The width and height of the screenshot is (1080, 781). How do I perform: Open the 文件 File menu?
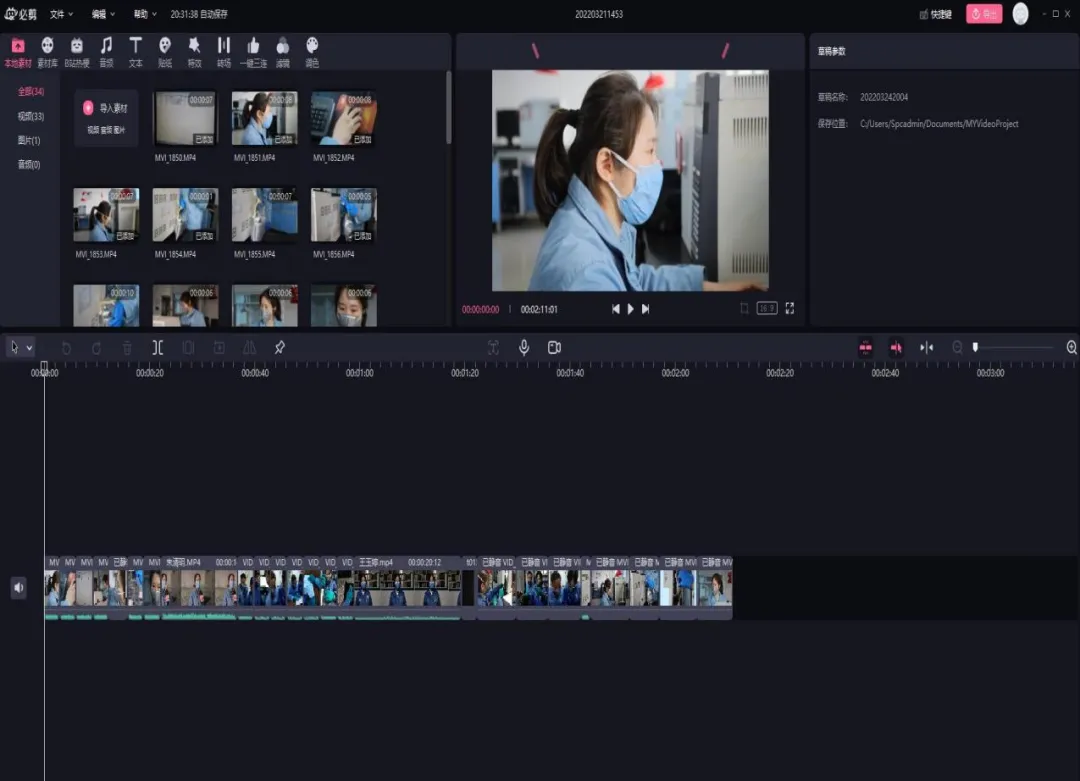(x=61, y=14)
